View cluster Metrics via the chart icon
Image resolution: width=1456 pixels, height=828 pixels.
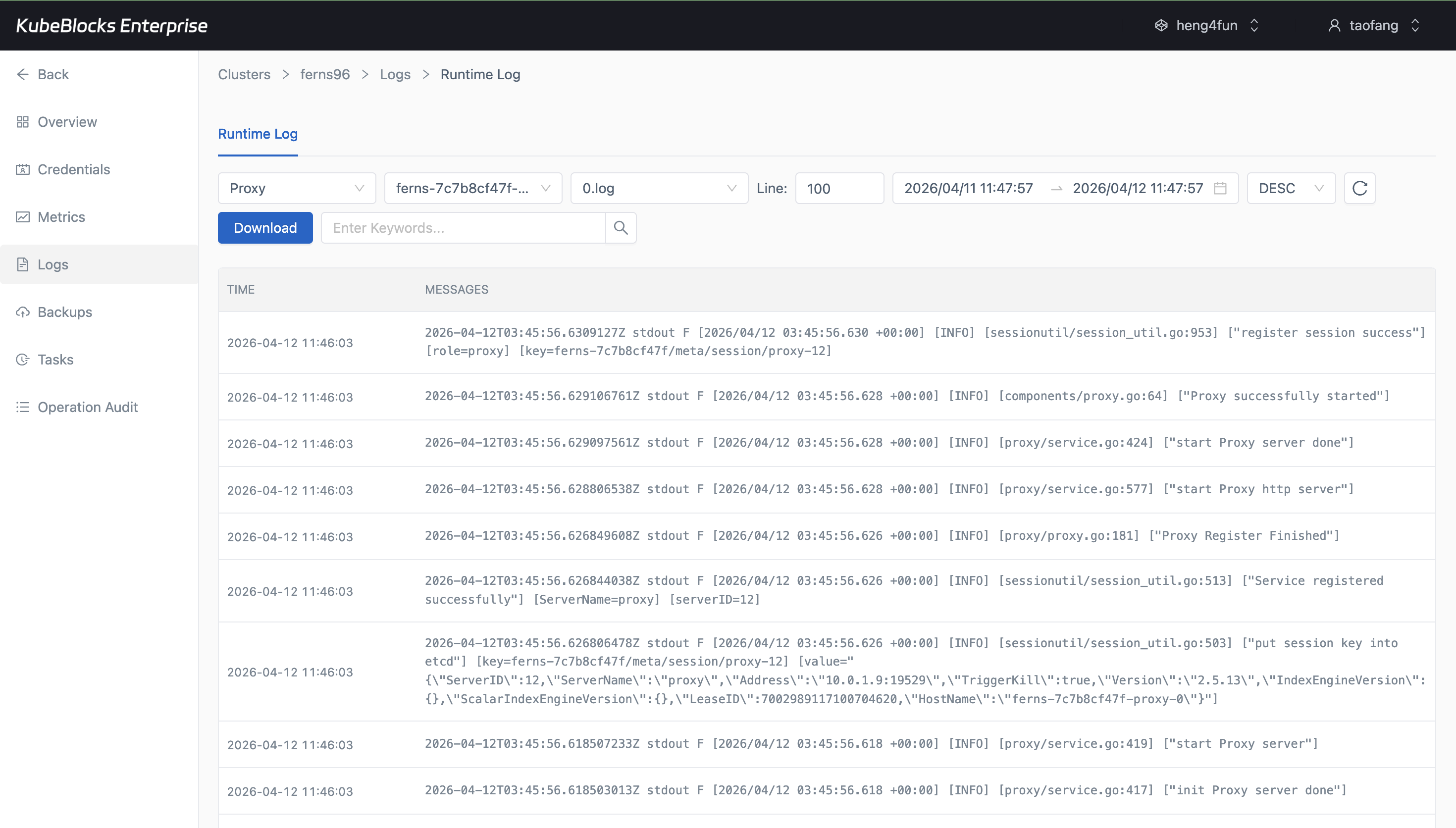[x=23, y=217]
